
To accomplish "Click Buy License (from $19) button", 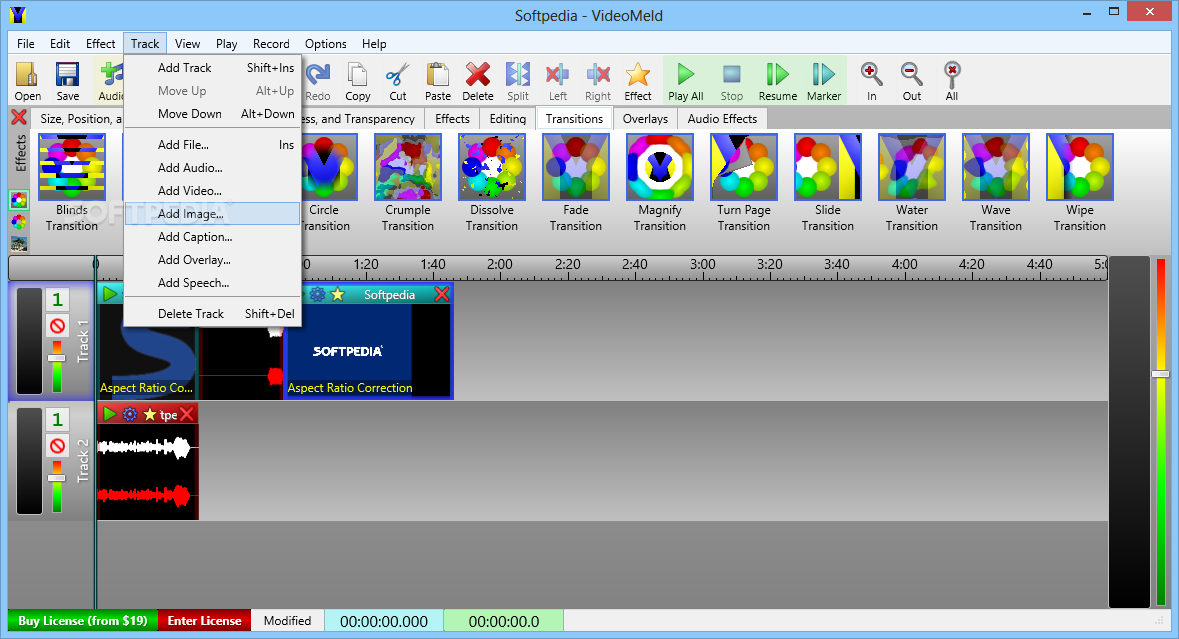I will click(x=83, y=621).
